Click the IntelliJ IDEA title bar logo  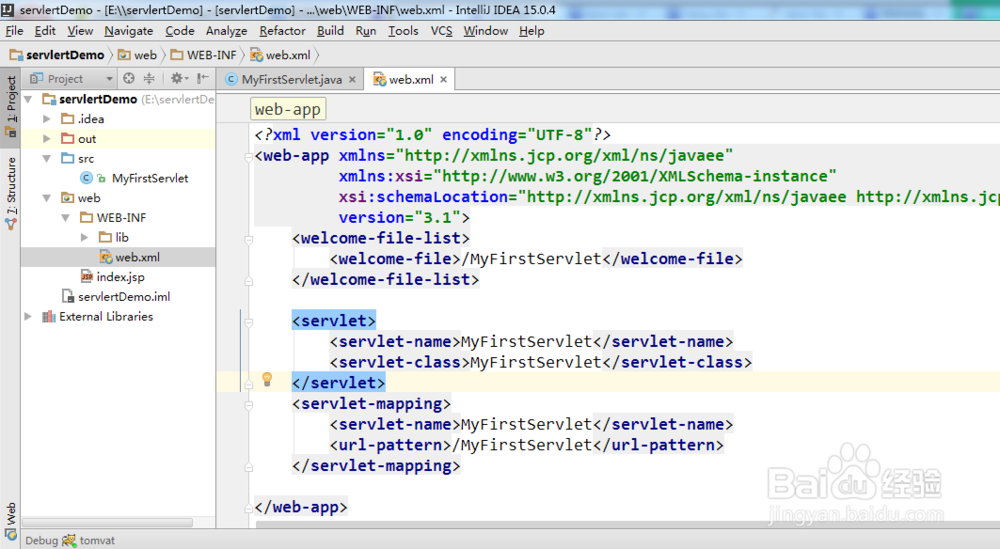[8, 9]
